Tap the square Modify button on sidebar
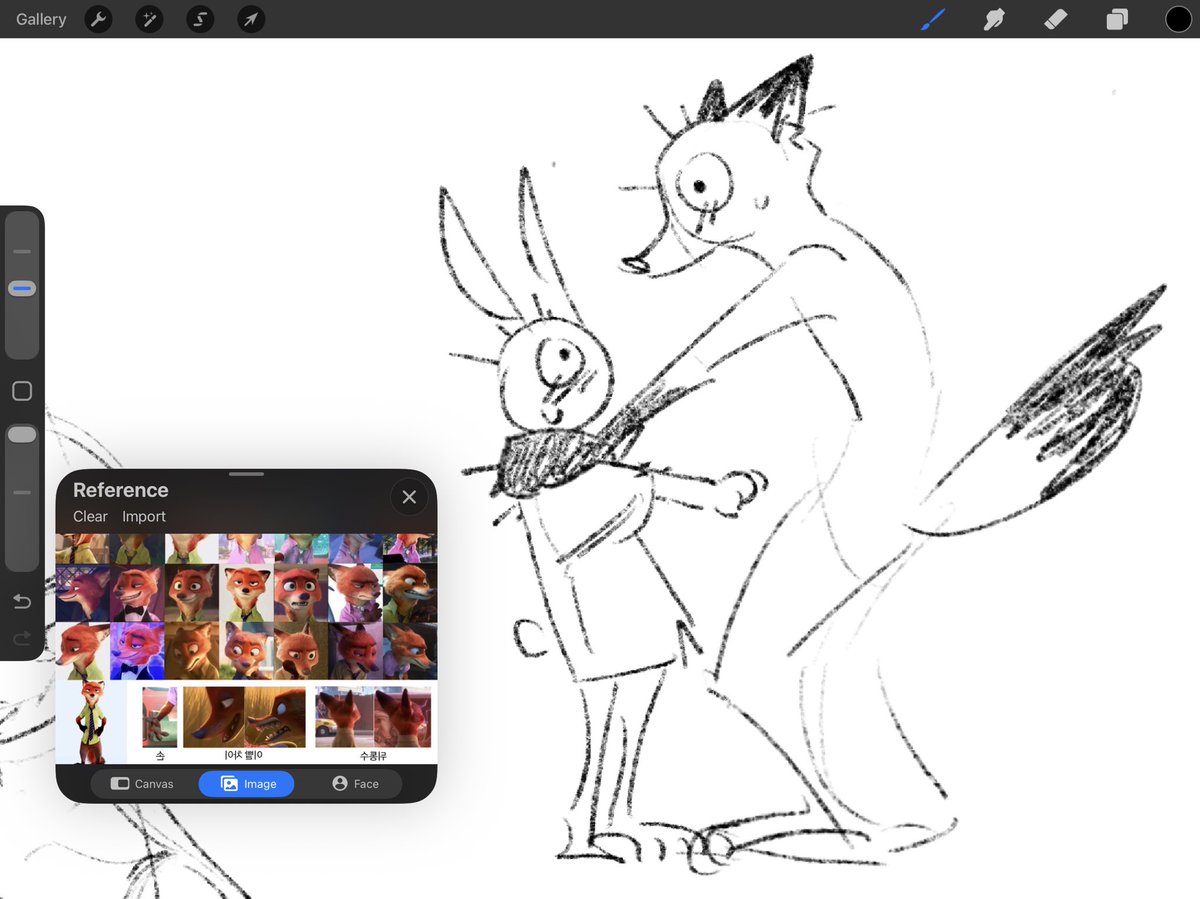Image resolution: width=1200 pixels, height=899 pixels. click(x=22, y=391)
